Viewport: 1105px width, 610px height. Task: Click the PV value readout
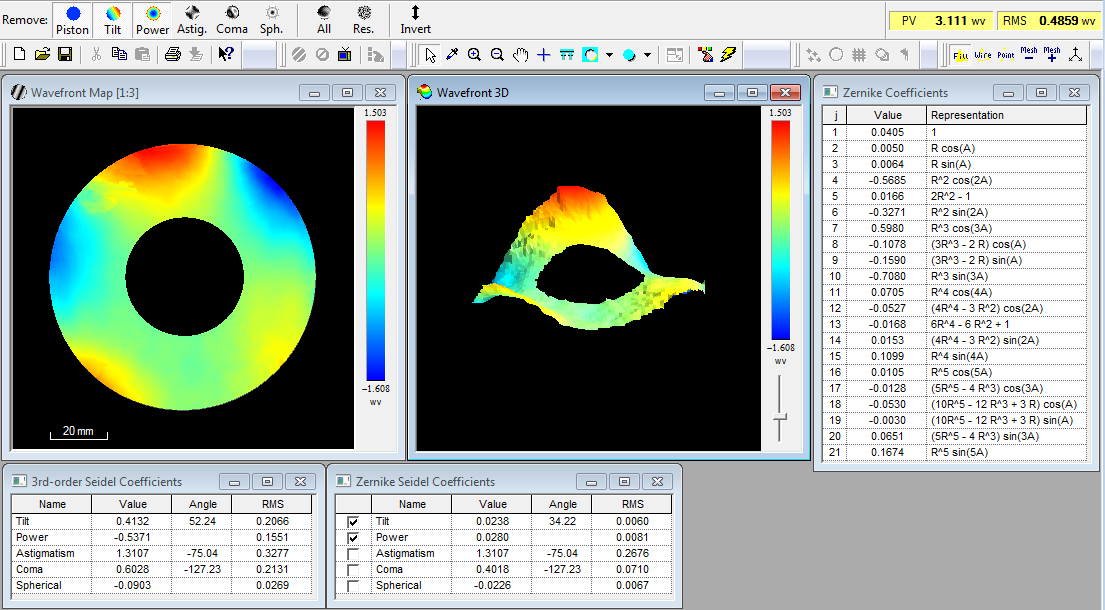[940, 20]
